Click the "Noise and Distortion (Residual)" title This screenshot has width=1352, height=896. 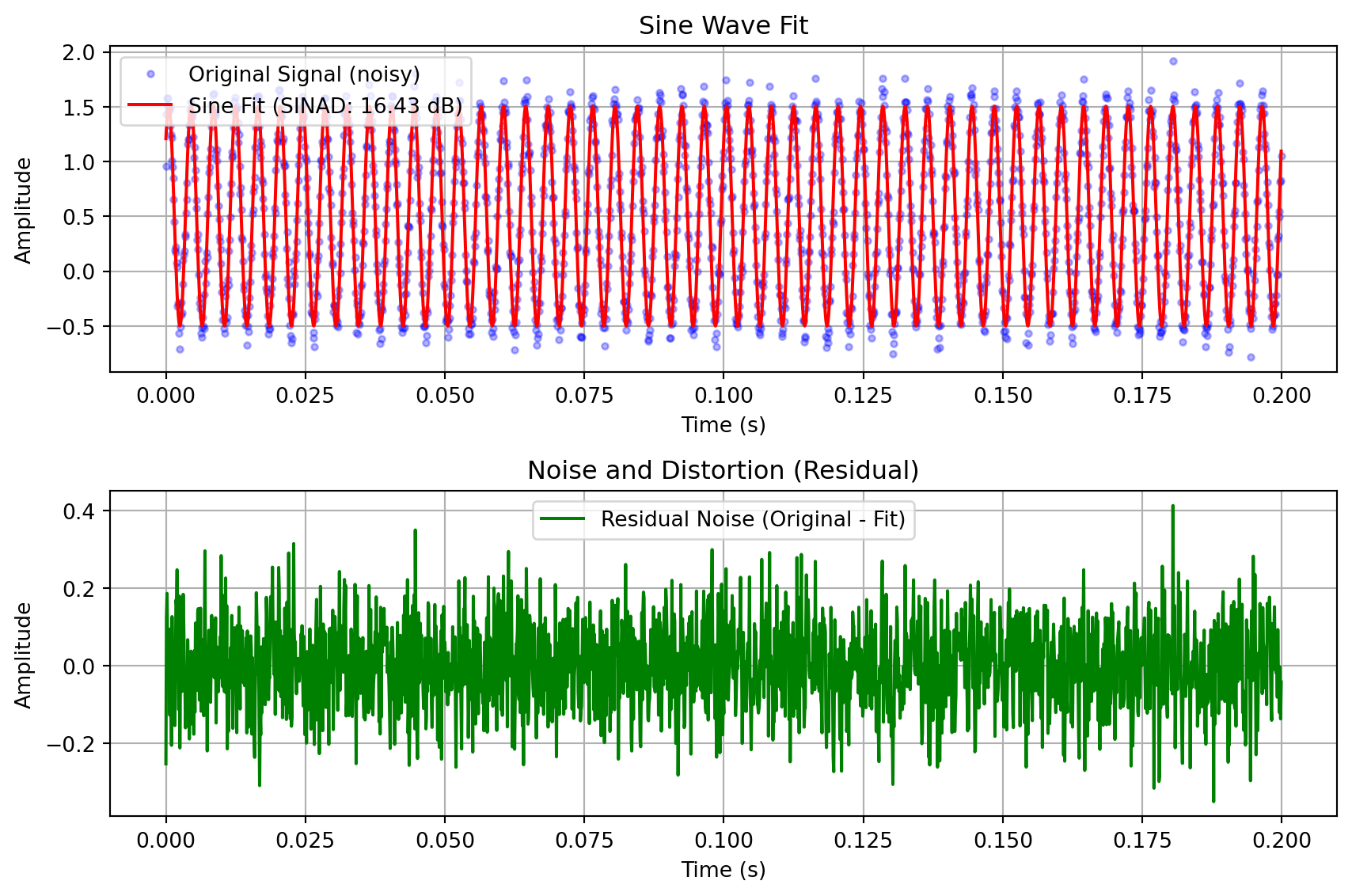(x=723, y=471)
